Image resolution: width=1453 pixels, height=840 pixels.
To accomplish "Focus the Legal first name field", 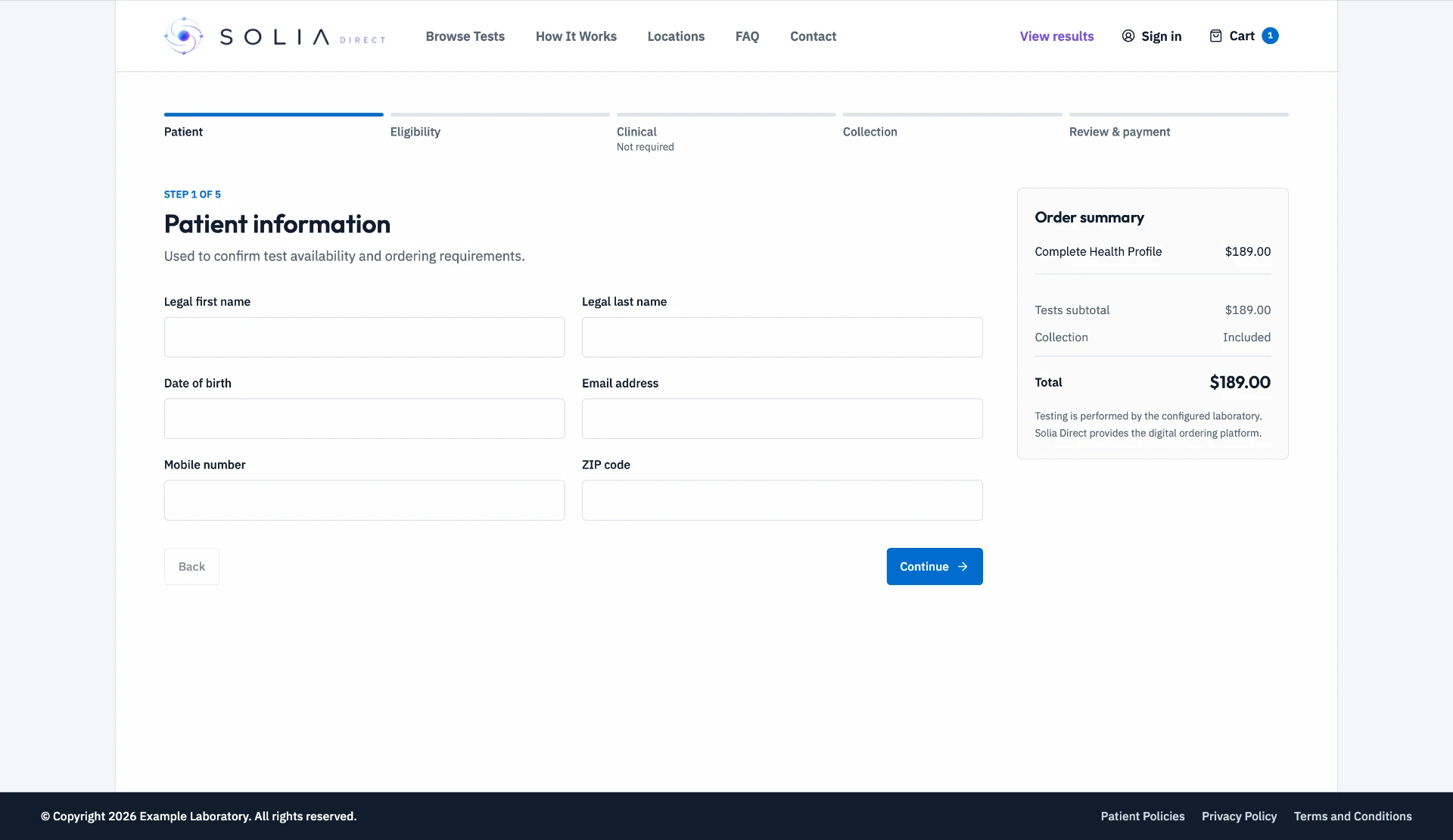I will (x=364, y=338).
